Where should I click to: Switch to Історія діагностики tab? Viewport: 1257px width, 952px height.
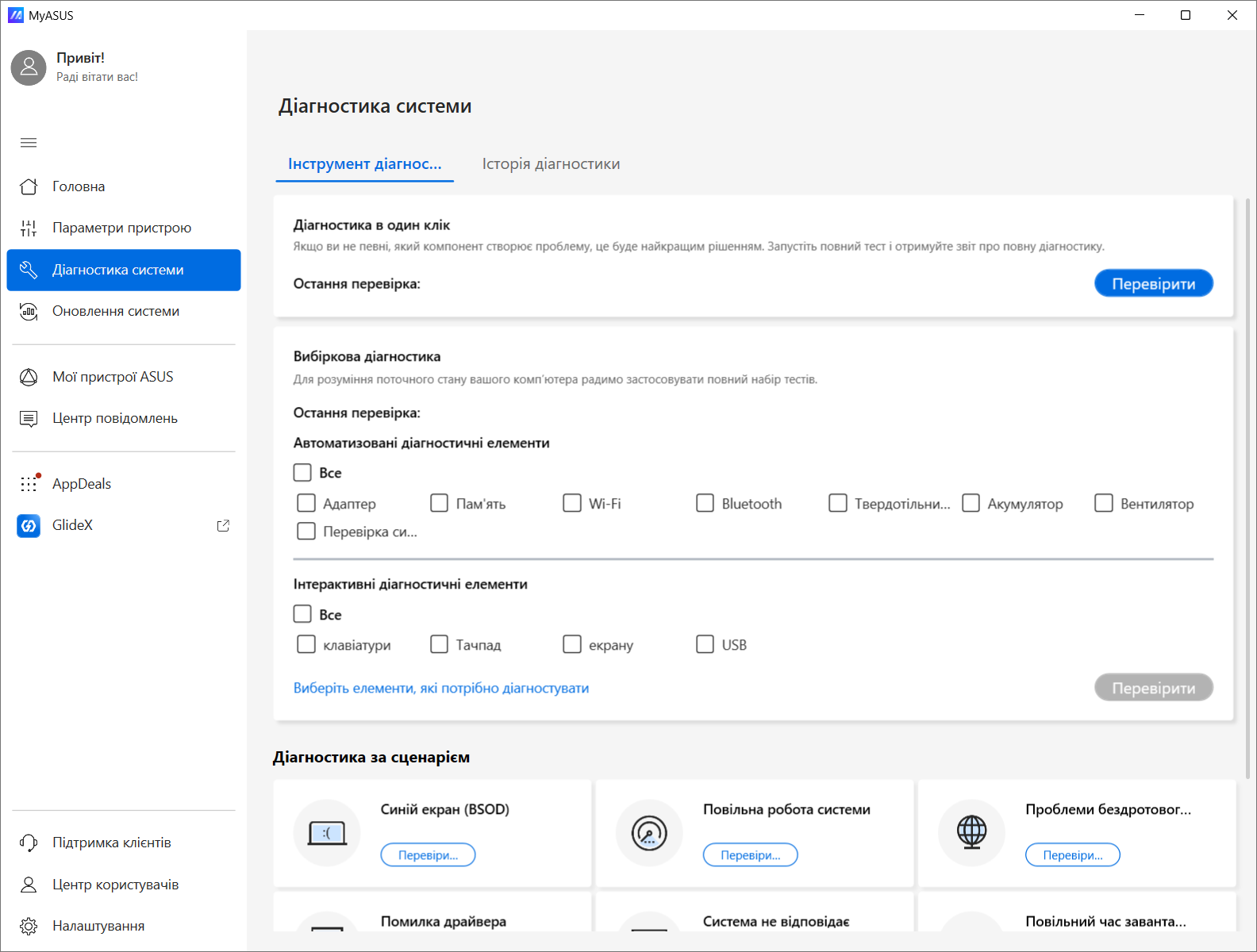[551, 164]
